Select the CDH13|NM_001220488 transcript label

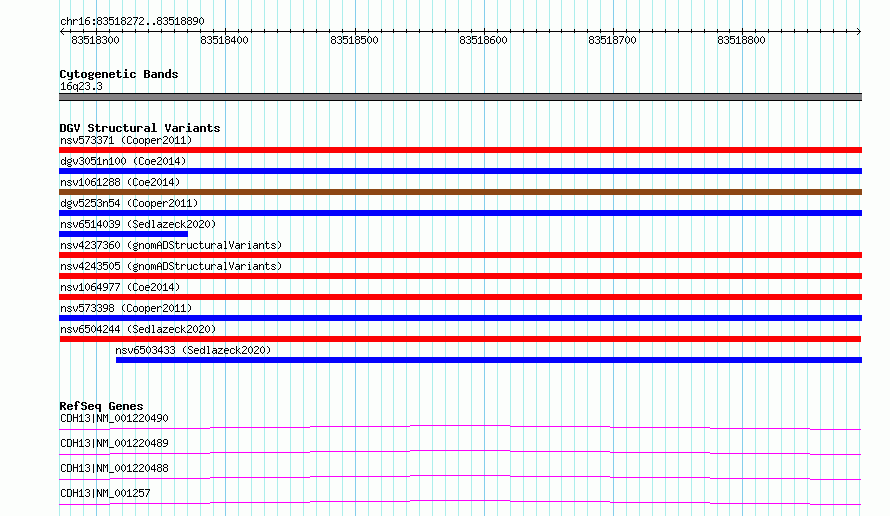114,468
